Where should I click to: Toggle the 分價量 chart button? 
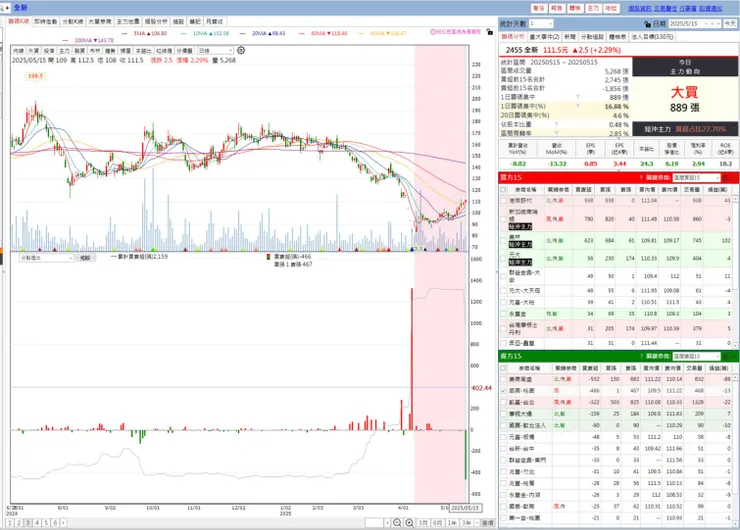click(185, 50)
